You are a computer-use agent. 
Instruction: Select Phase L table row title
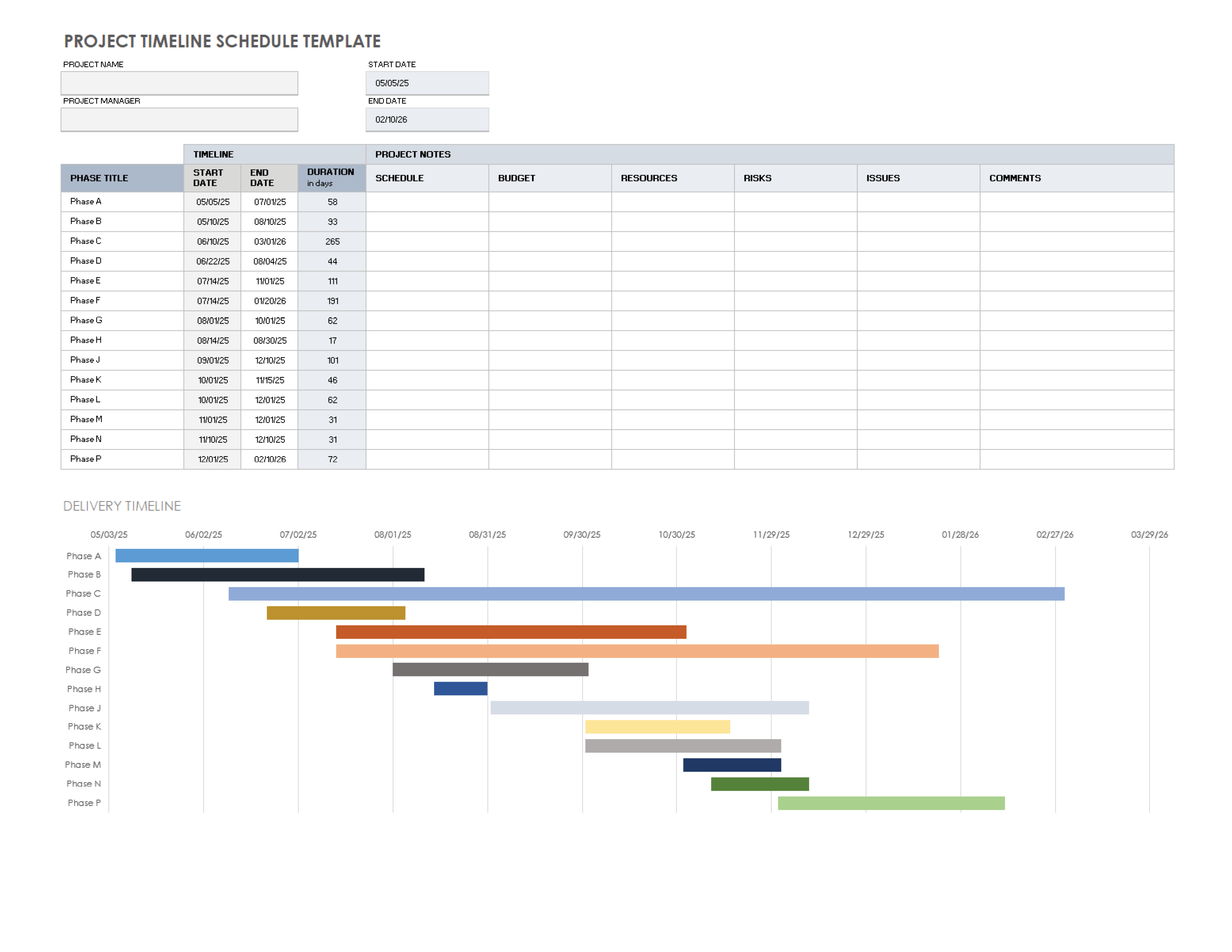(122, 400)
